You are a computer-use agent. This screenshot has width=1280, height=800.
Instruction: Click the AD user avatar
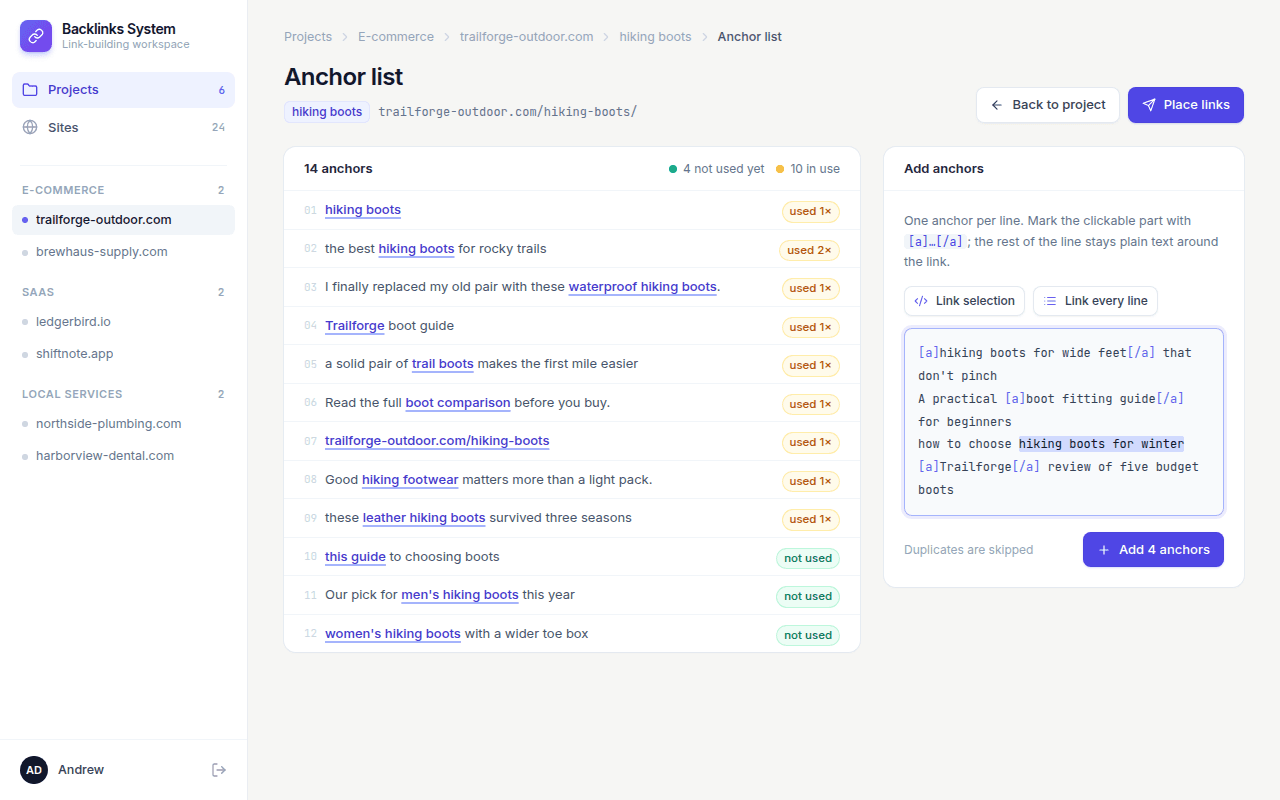34,770
